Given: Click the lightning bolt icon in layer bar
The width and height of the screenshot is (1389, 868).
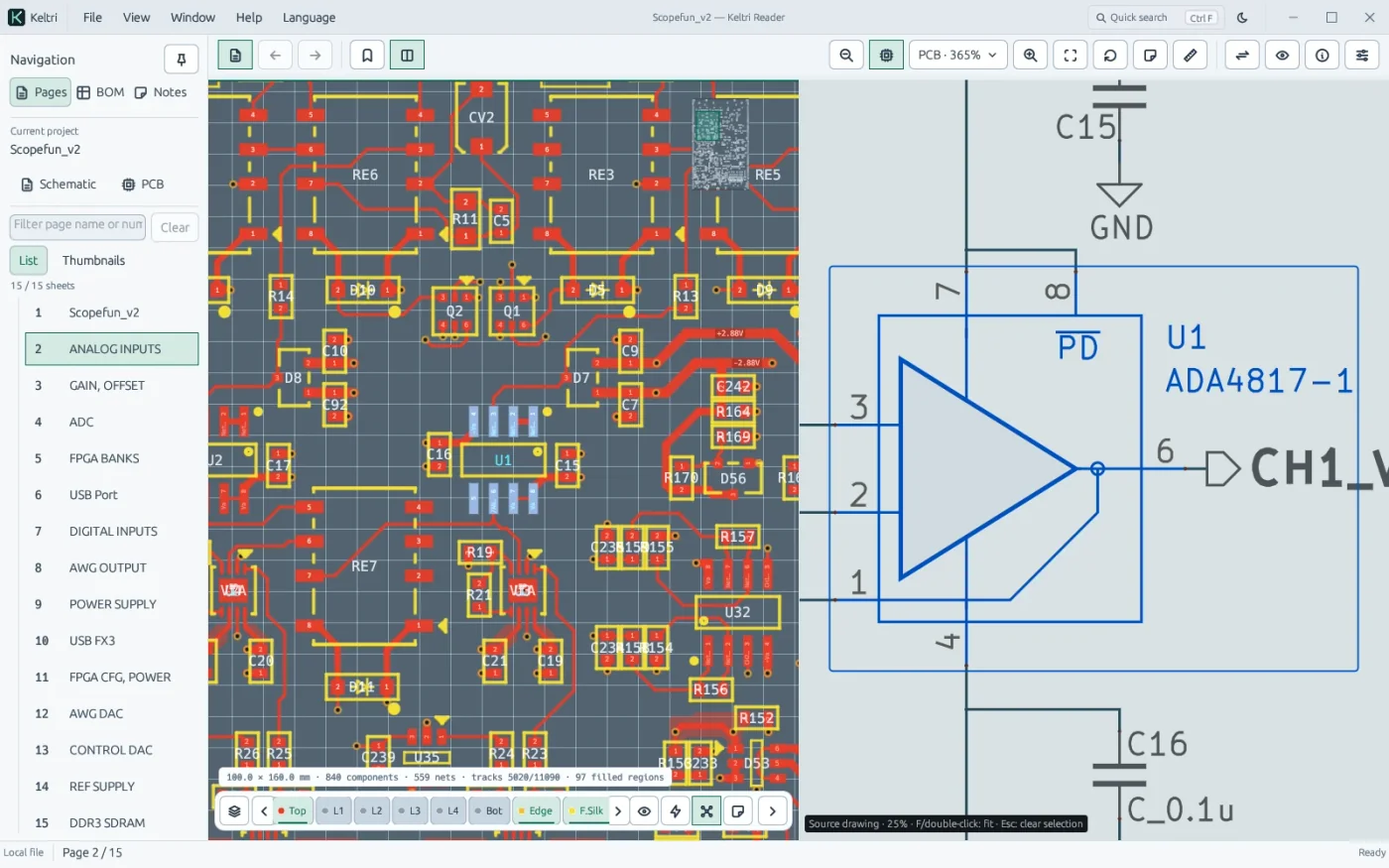Looking at the screenshot, I should (x=676, y=811).
